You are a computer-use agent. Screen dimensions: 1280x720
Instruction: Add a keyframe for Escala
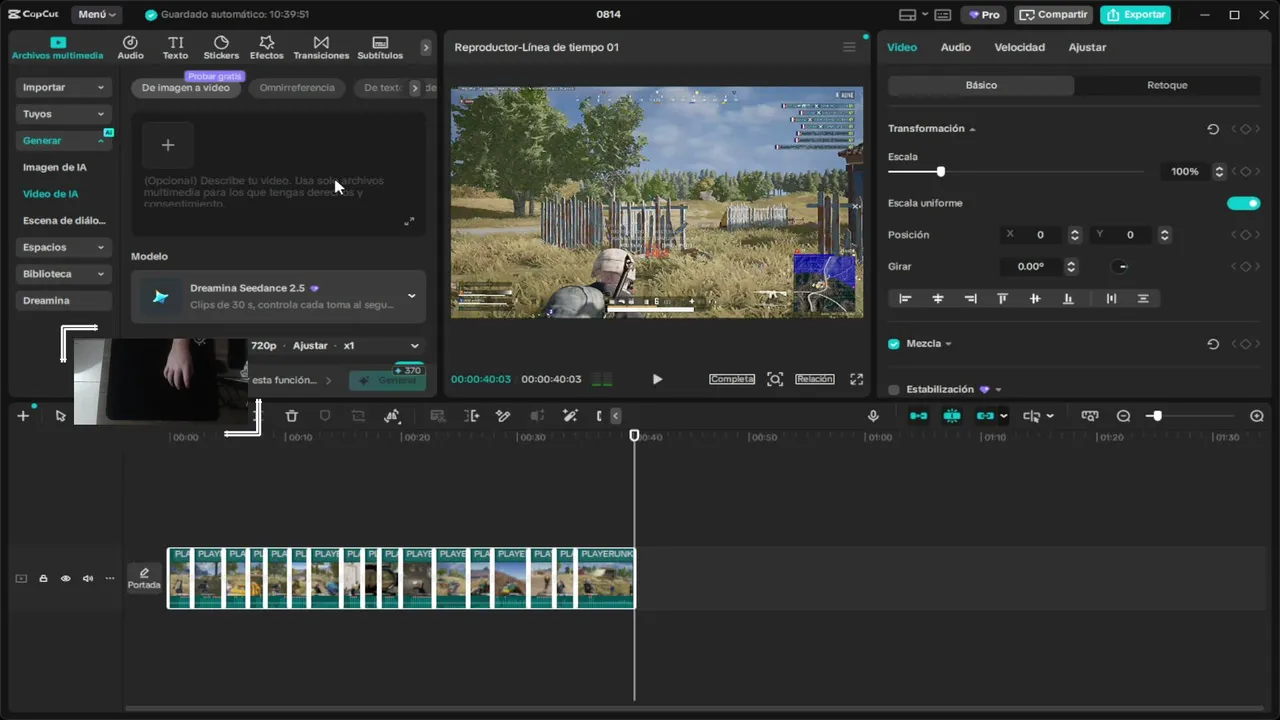(1245, 172)
